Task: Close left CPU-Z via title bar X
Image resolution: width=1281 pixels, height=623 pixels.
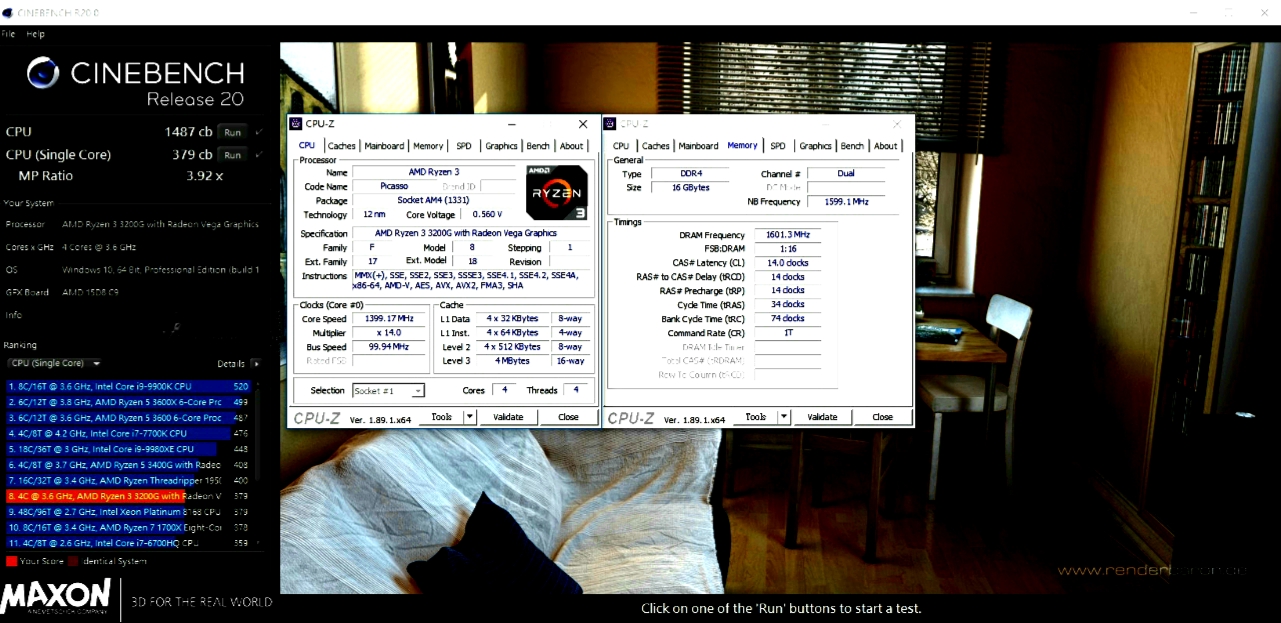Action: coord(583,124)
